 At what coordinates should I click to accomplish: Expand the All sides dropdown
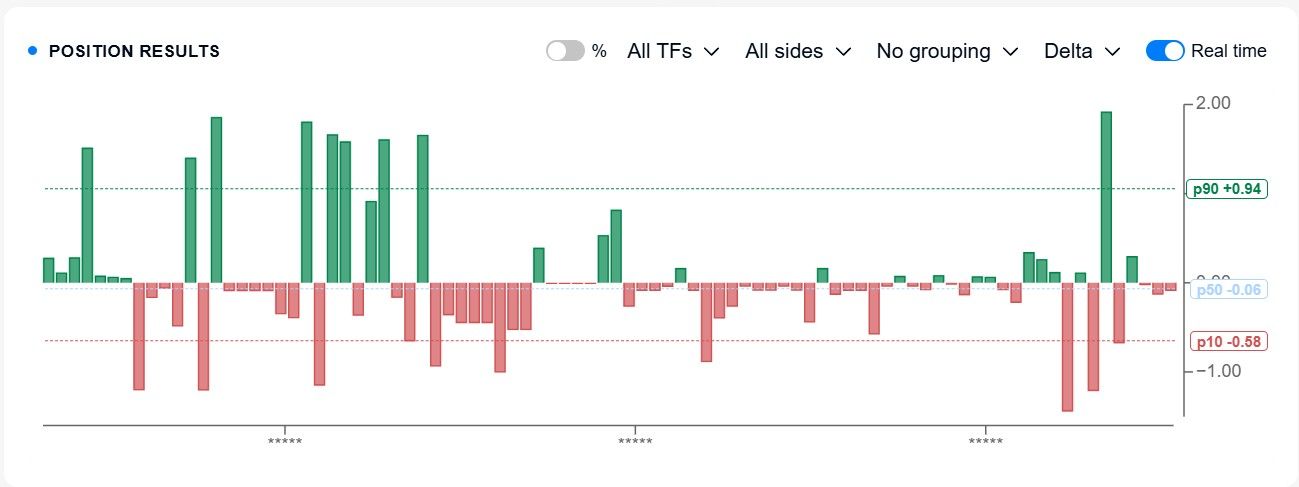(x=798, y=51)
